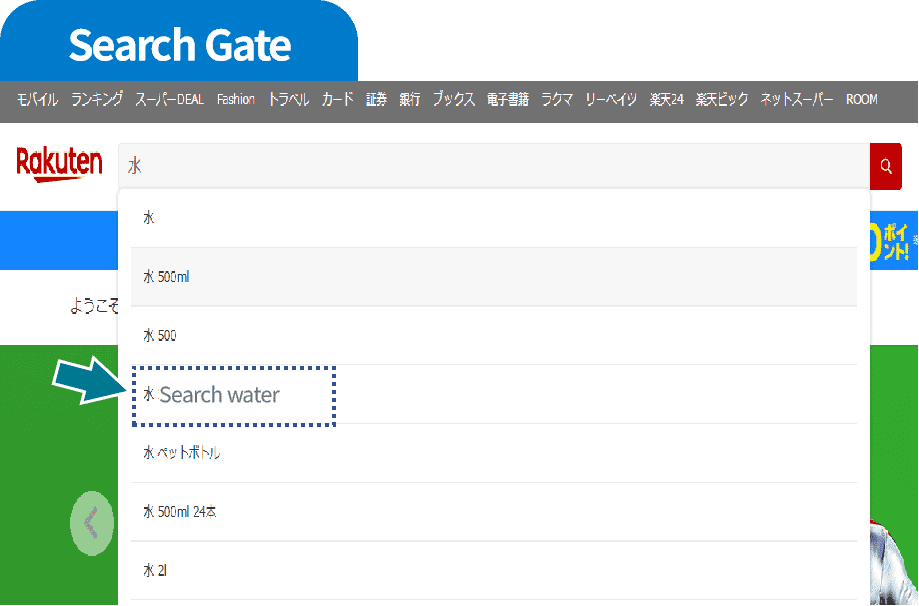Open the スーパーDEAL section
Image resolution: width=919 pixels, height=606 pixels.
tap(171, 100)
